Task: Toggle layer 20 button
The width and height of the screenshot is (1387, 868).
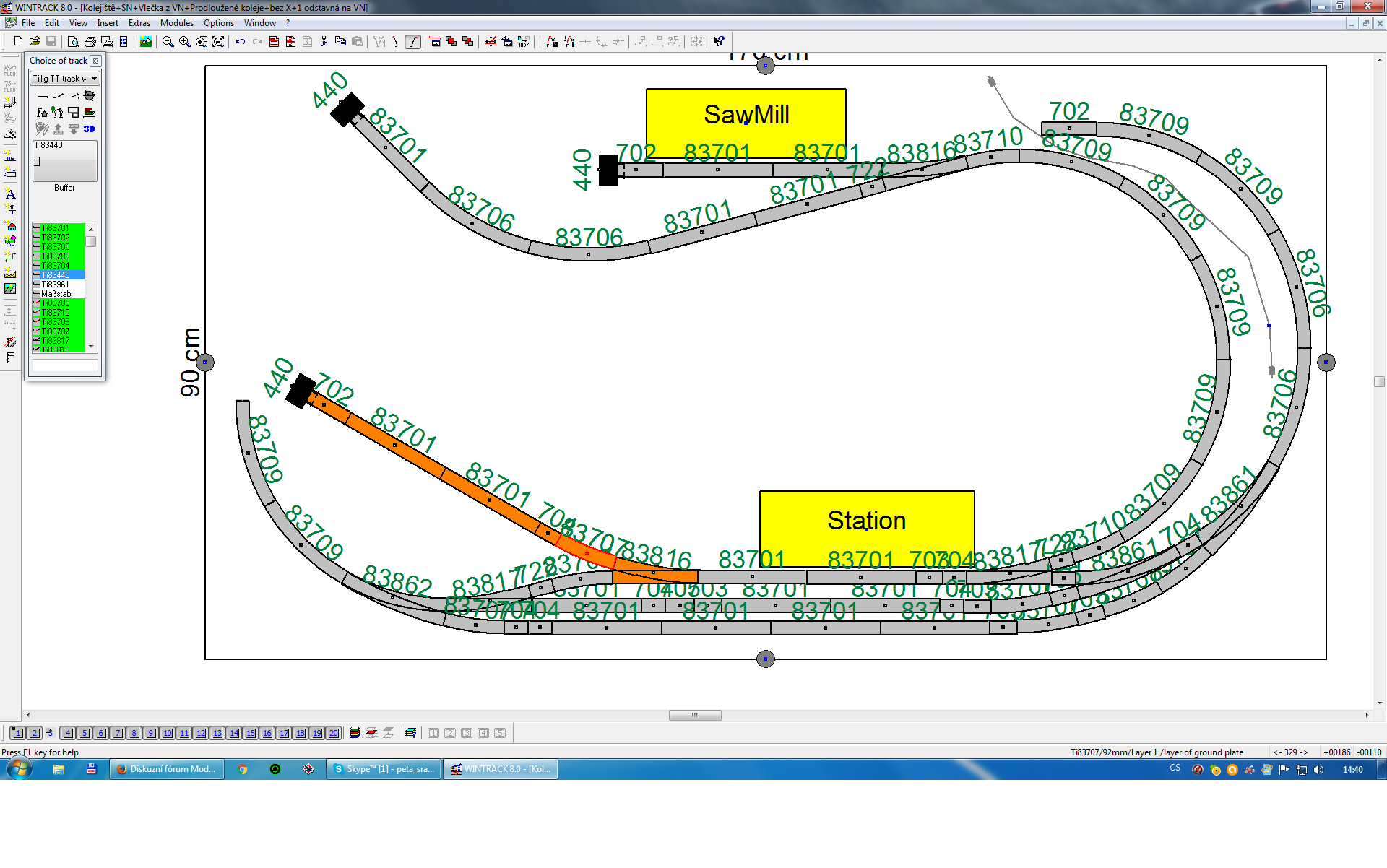Action: [x=333, y=733]
